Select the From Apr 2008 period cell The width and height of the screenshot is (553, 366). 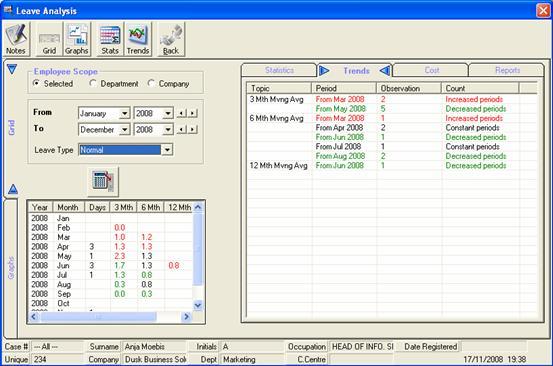coord(339,128)
